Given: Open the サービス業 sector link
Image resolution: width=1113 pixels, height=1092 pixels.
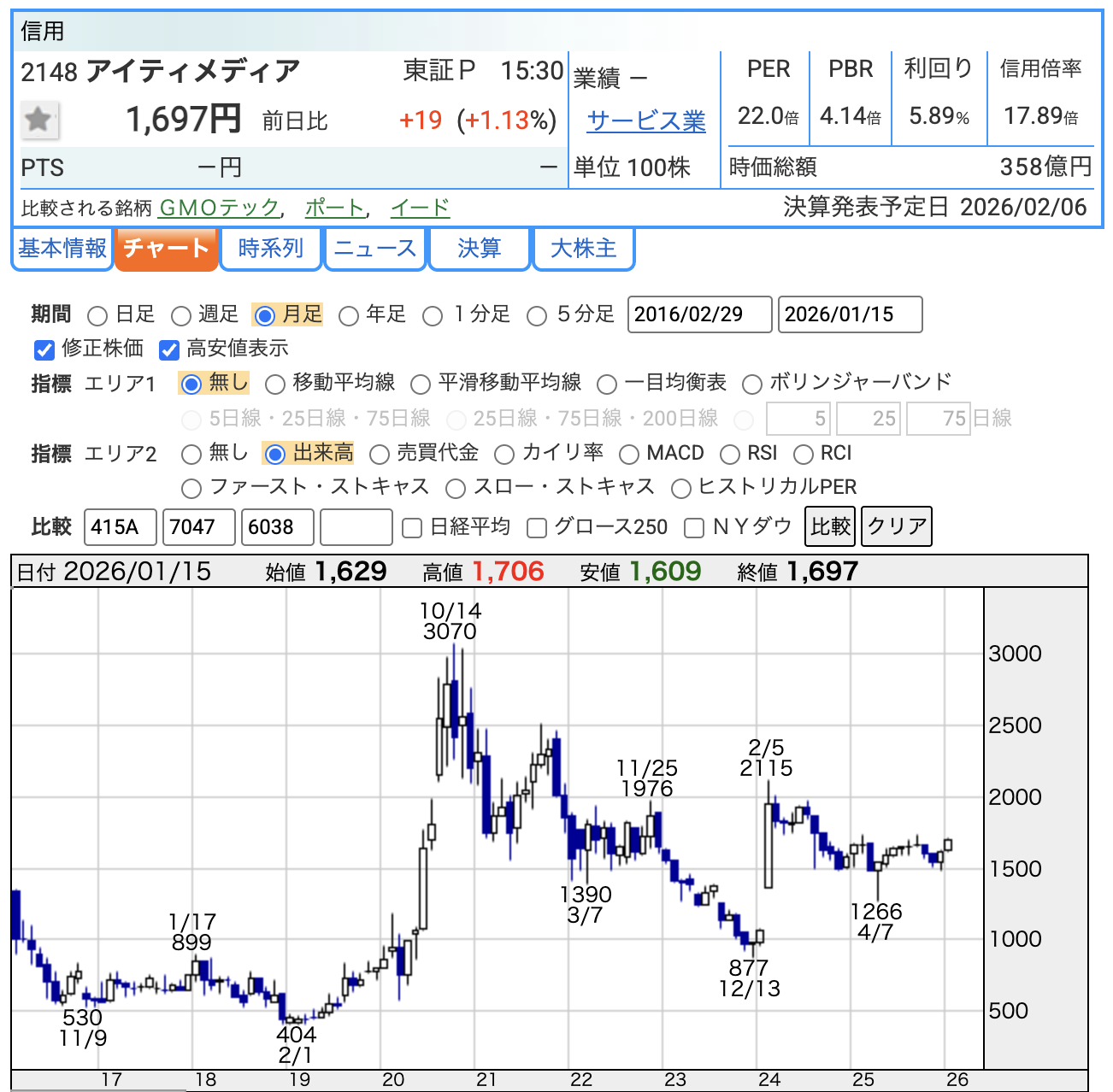Looking at the screenshot, I should [646, 121].
